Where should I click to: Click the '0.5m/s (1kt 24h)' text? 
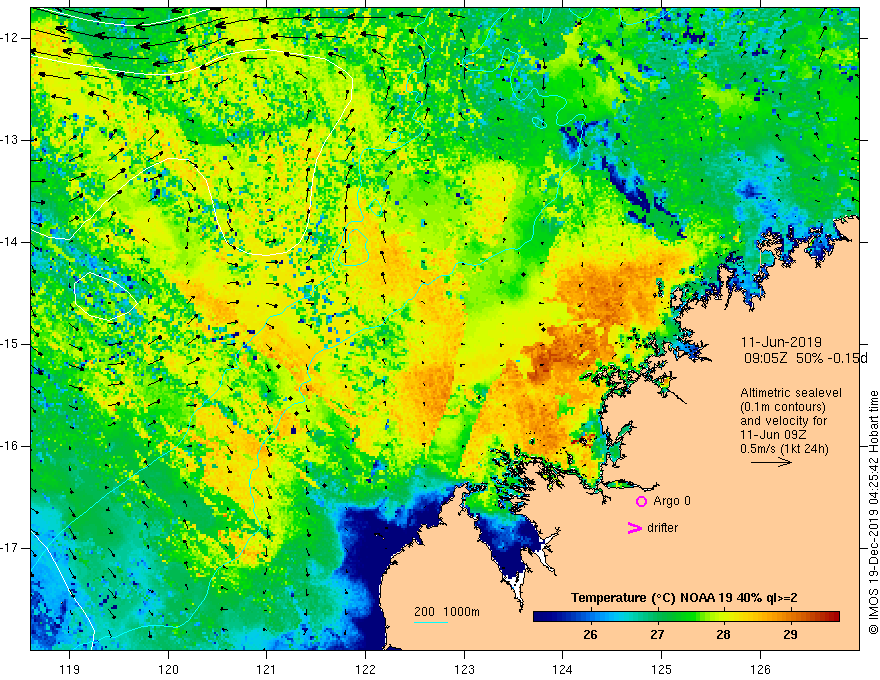pyautogui.click(x=784, y=449)
